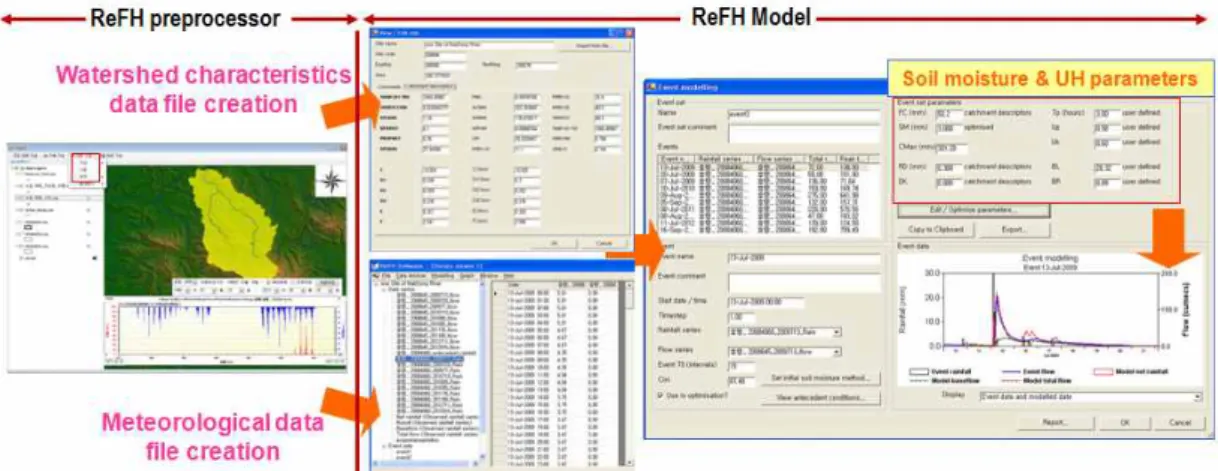Click Set initial soil moisture method button
Screen dimensions: 1218x471
[x=823, y=379]
